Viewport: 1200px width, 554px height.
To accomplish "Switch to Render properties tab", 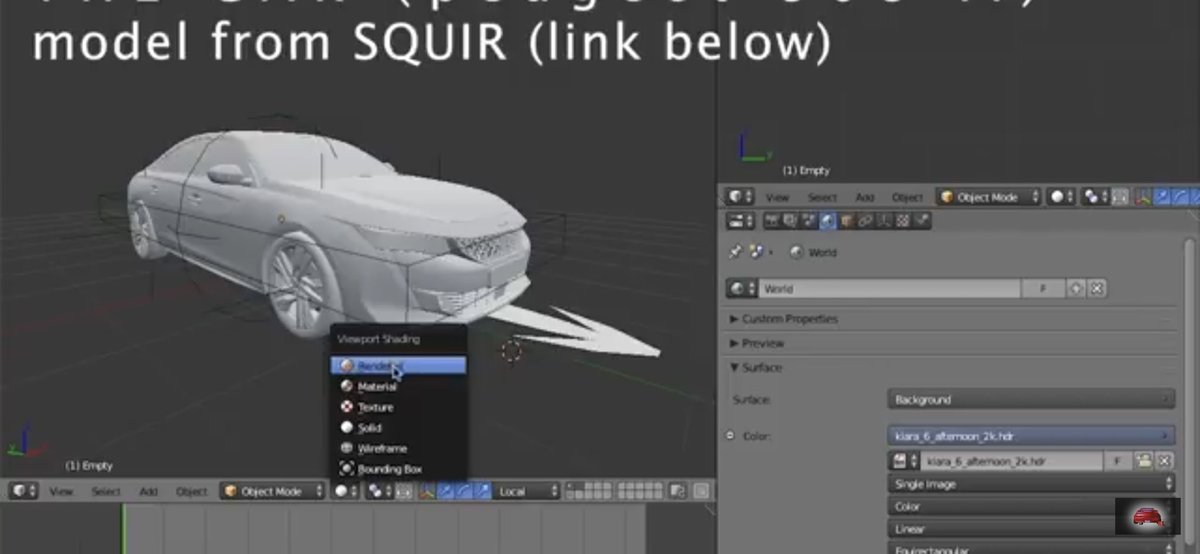I will pos(772,221).
